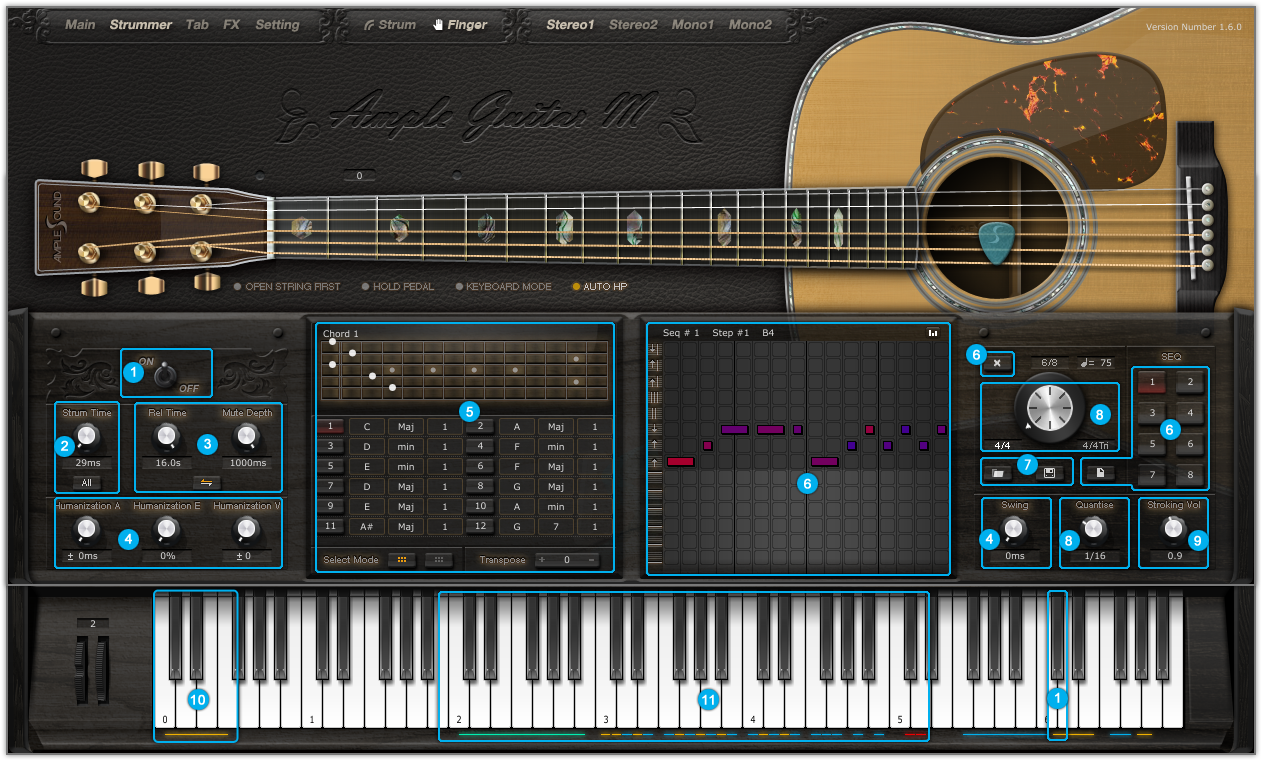Viewport: 1262px width, 761px height.
Task: Switch to Strum mode
Action: click(x=390, y=24)
